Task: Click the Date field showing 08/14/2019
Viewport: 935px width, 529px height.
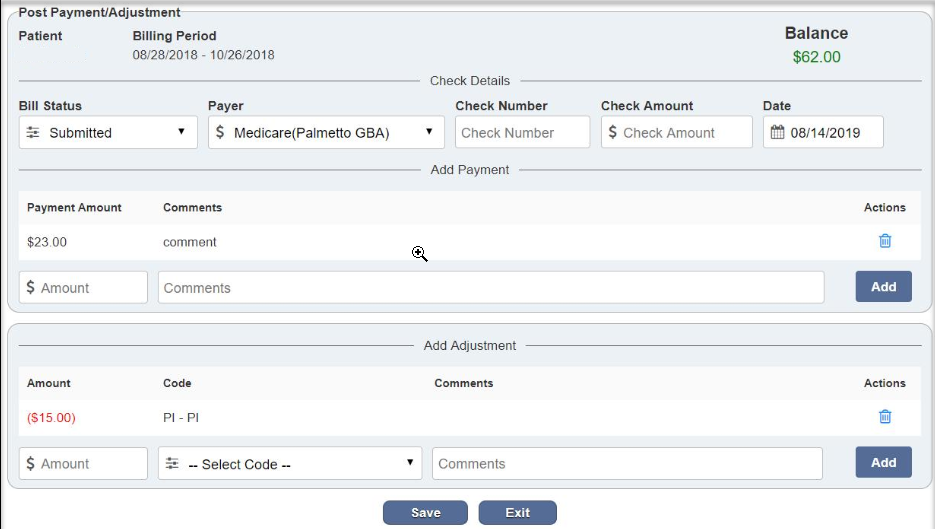Action: [823, 132]
